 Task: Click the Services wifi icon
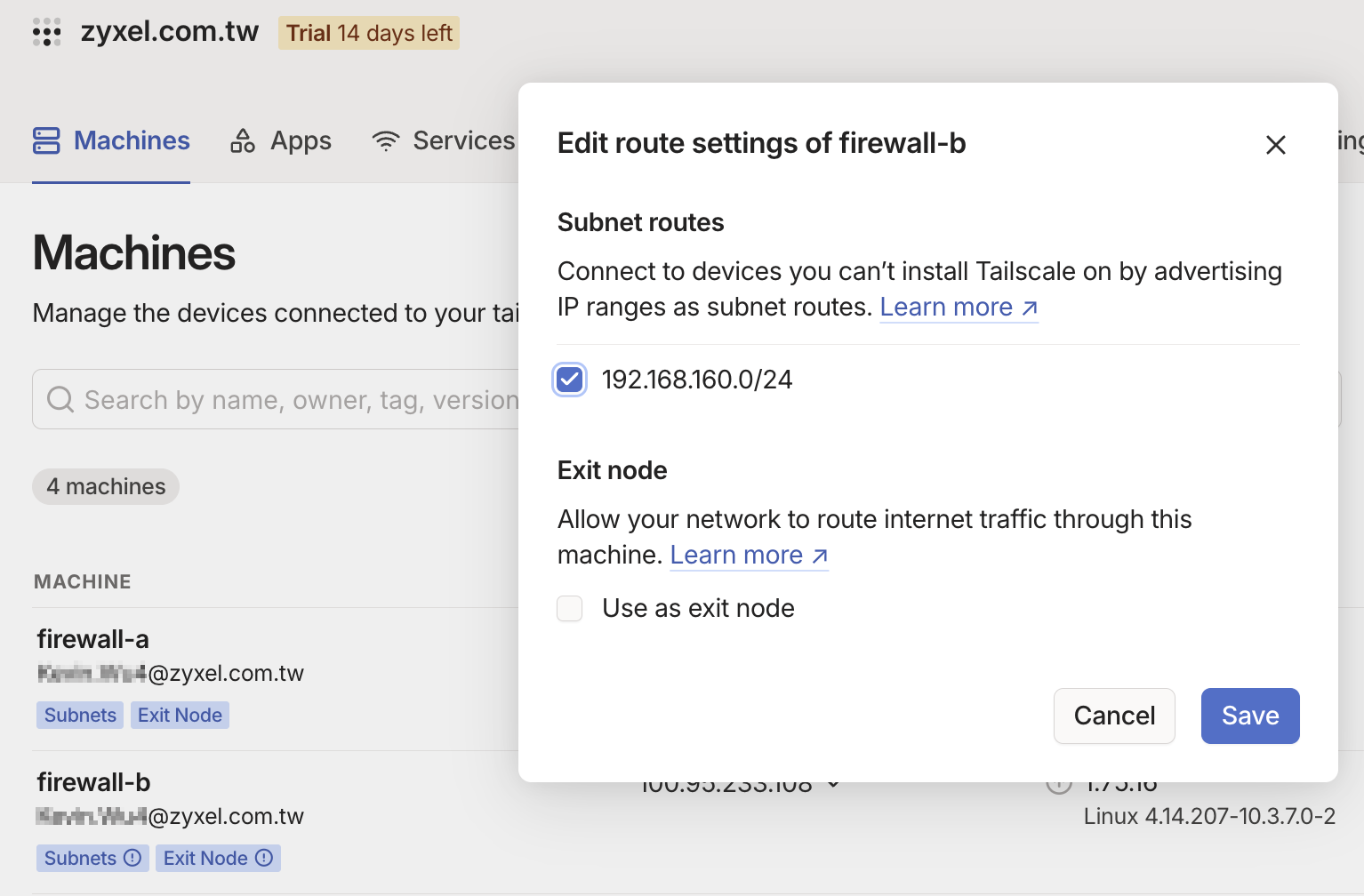(x=386, y=140)
